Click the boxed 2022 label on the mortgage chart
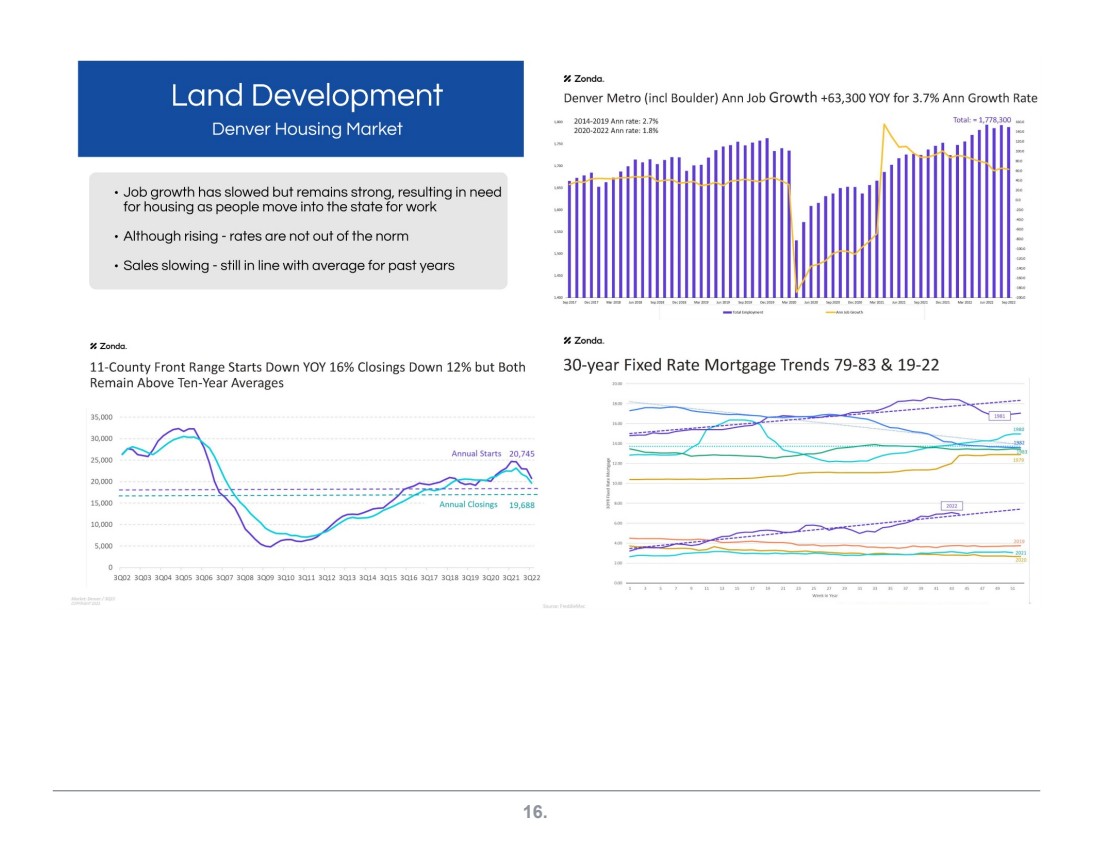 pyautogui.click(x=952, y=506)
